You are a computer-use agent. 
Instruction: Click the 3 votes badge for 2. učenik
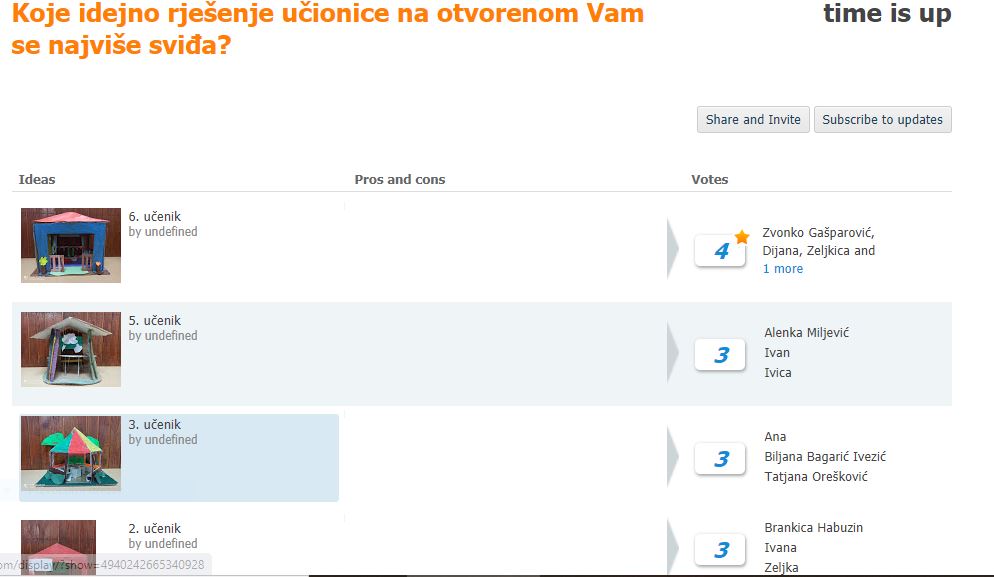(x=720, y=550)
